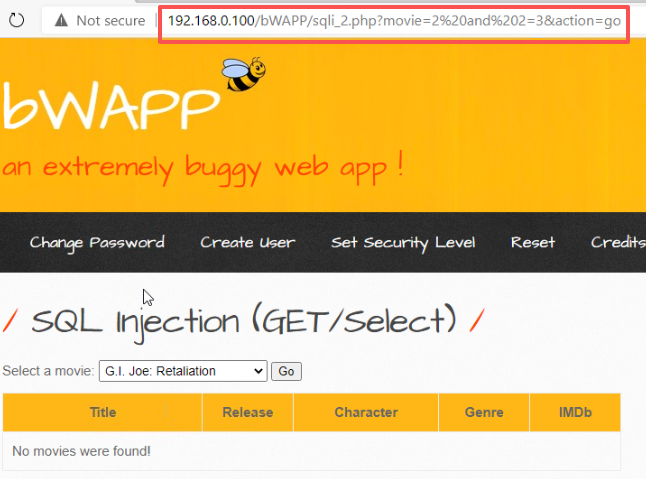646x479 pixels.
Task: Click the Character column header
Action: pyautogui.click(x=366, y=412)
